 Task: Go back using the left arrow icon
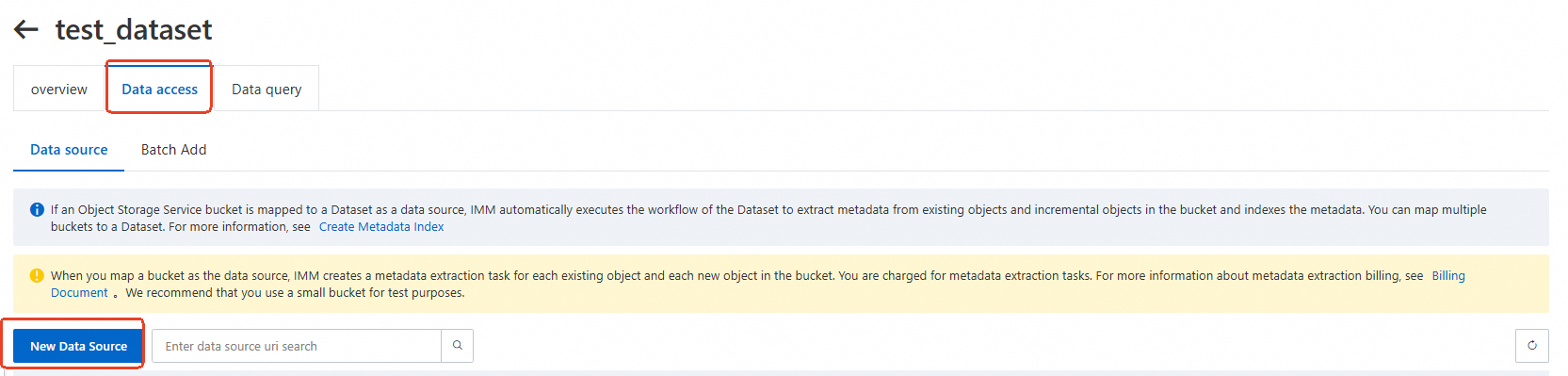[26, 30]
